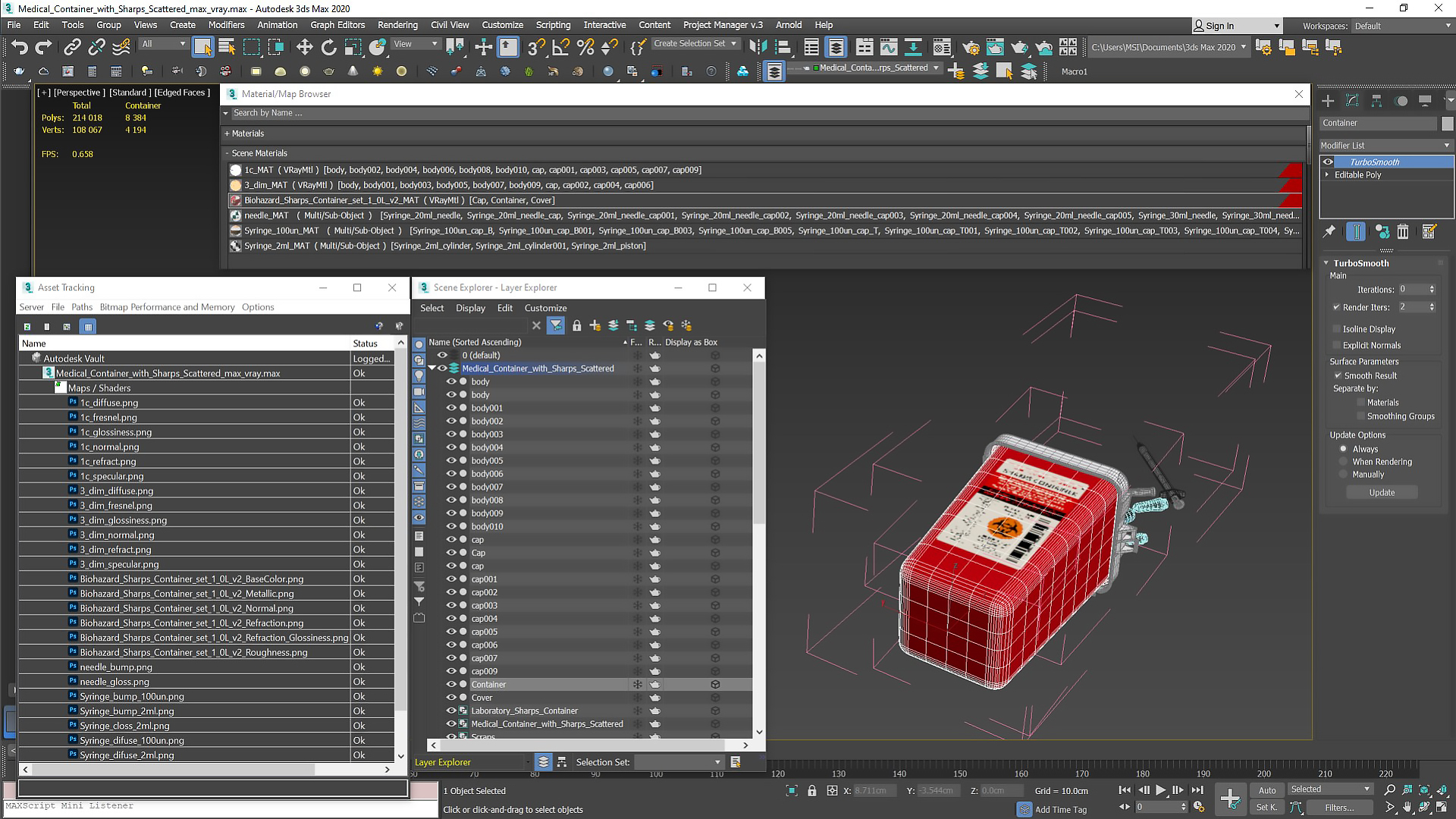
Task: Open the Workspaces Default dropdown
Action: 1402,26
